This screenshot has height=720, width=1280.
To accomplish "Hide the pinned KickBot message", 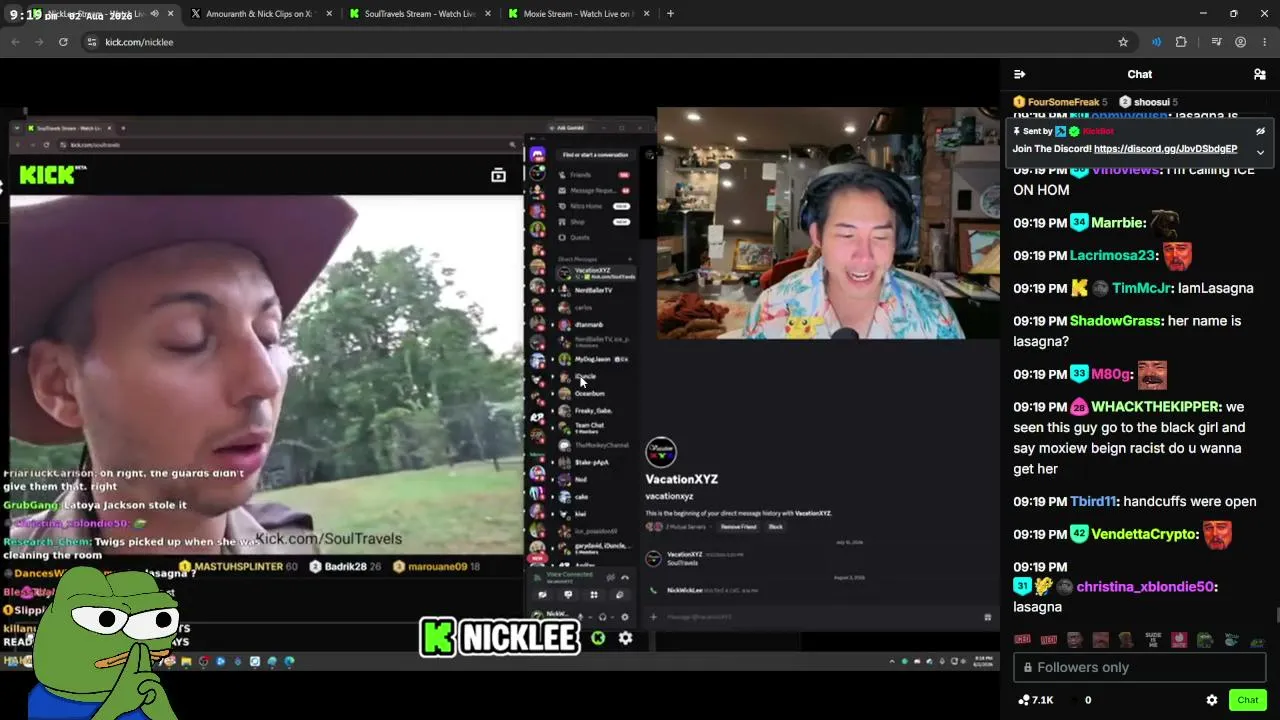I will [1260, 131].
